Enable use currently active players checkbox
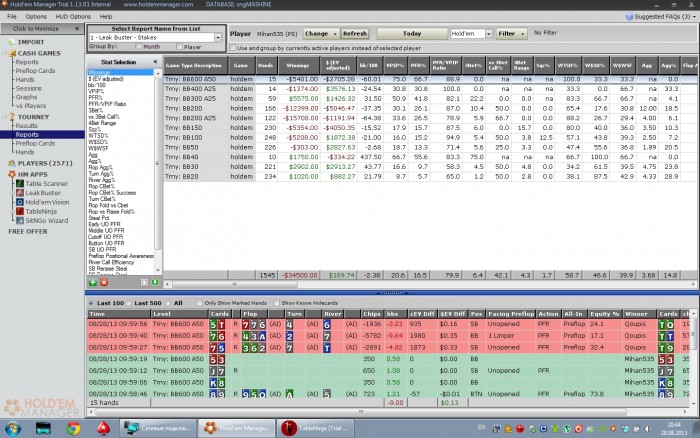Screen dimensions: 700x438 pos(232,48)
